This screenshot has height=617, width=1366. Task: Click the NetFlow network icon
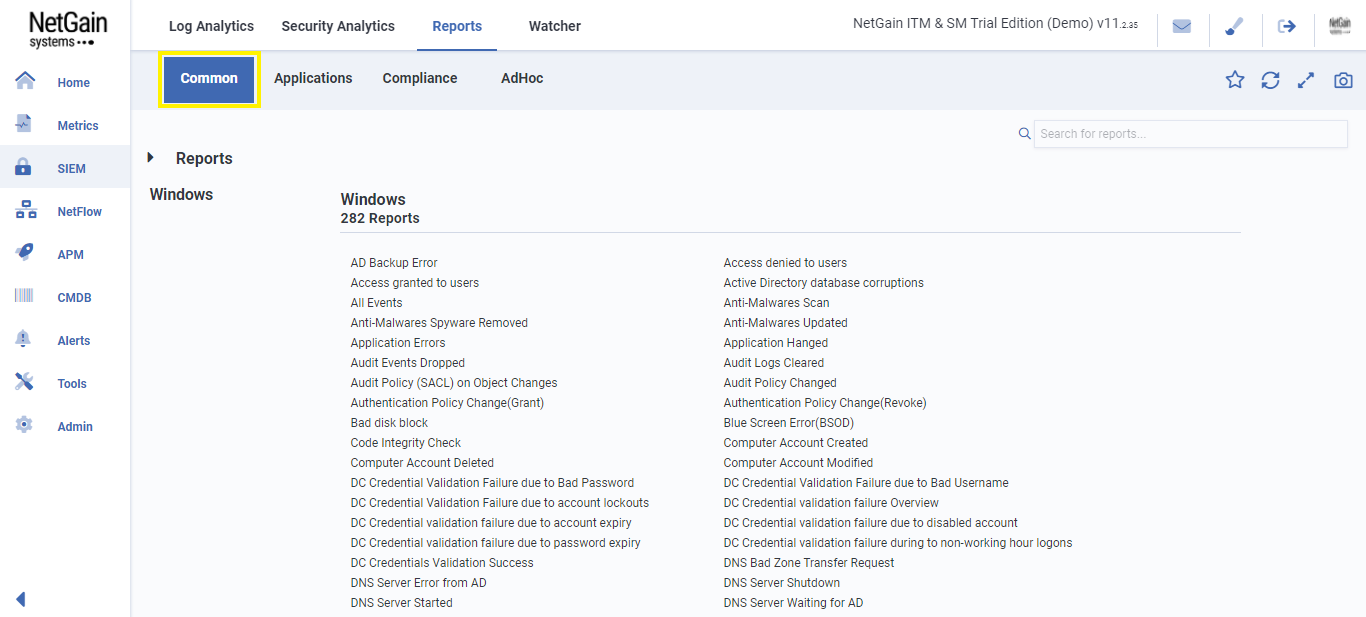tap(25, 210)
